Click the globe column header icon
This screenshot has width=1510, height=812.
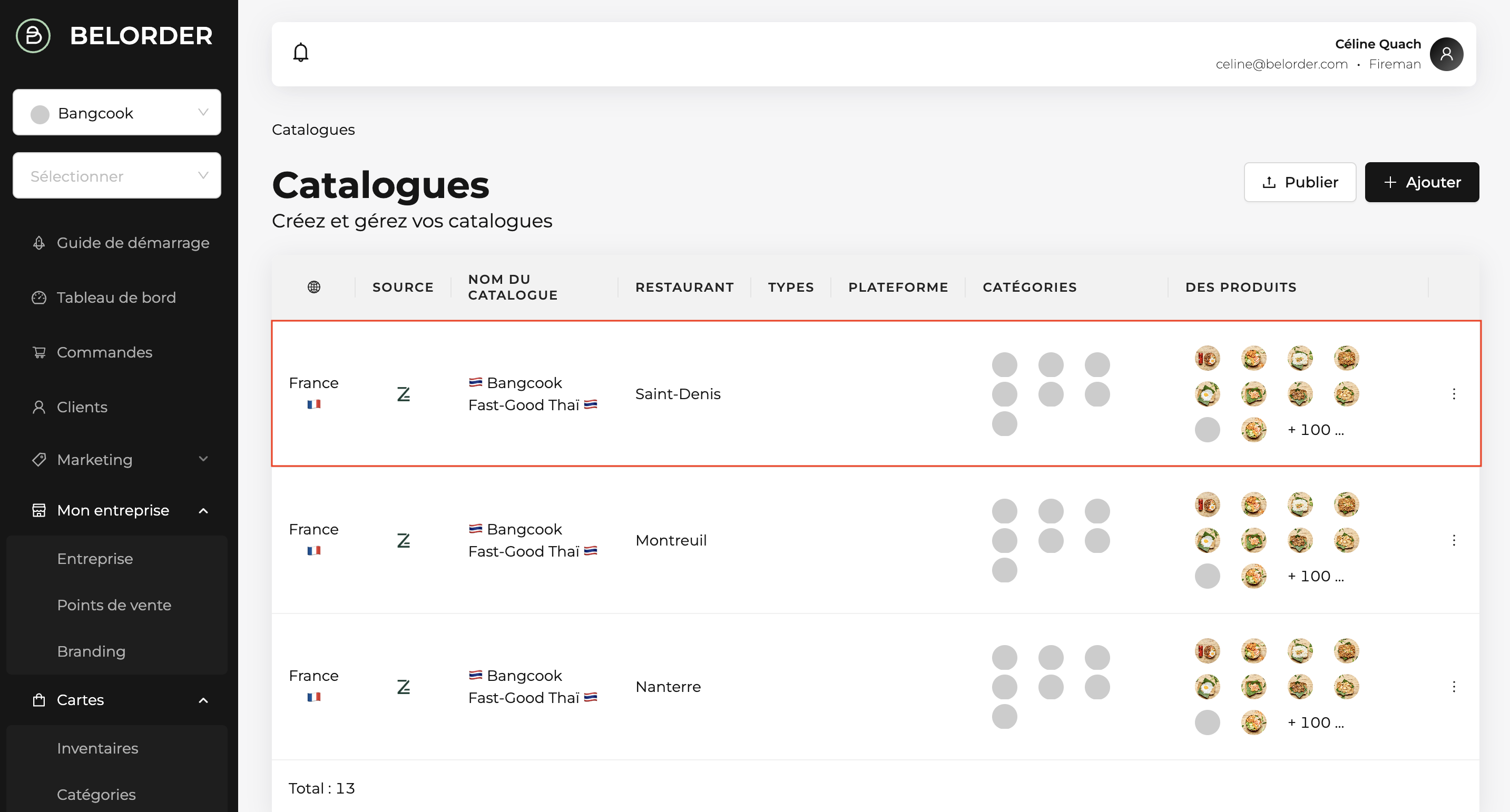314,287
